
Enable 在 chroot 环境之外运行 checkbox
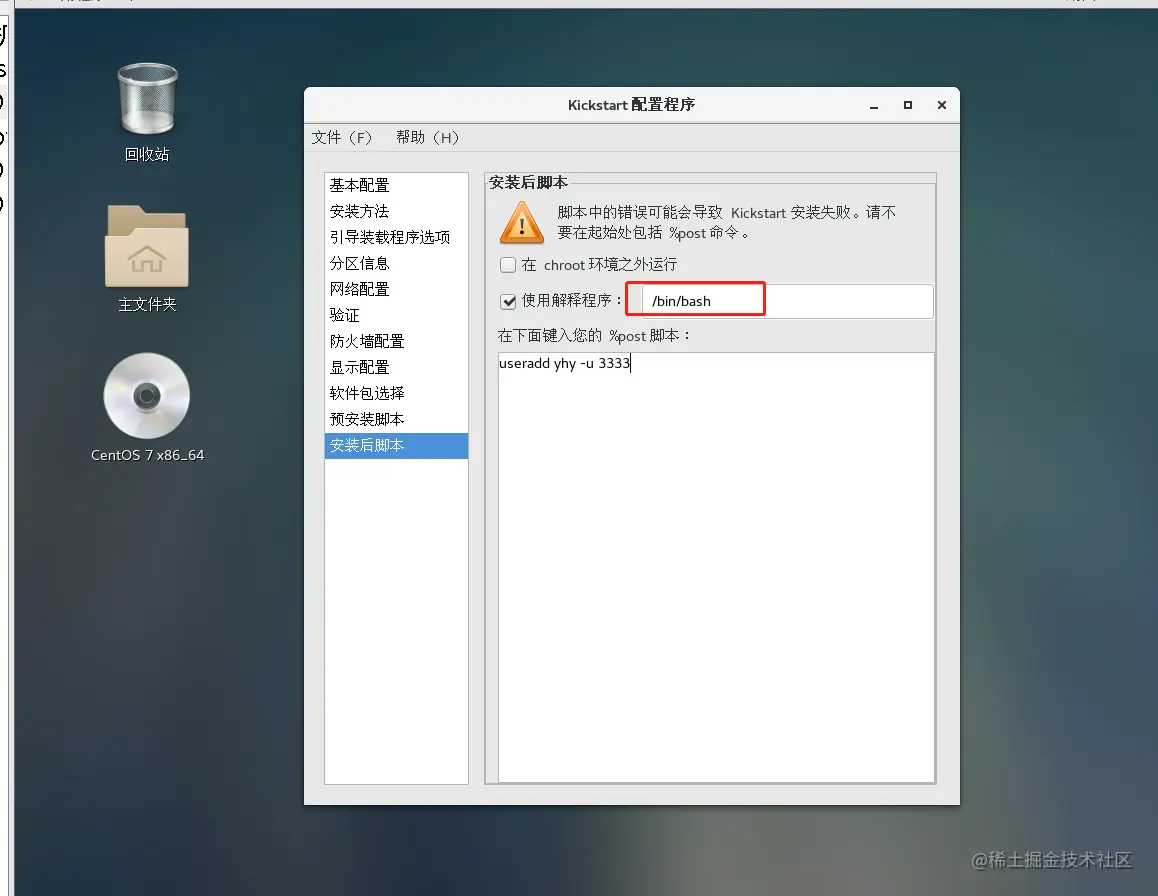coord(508,264)
